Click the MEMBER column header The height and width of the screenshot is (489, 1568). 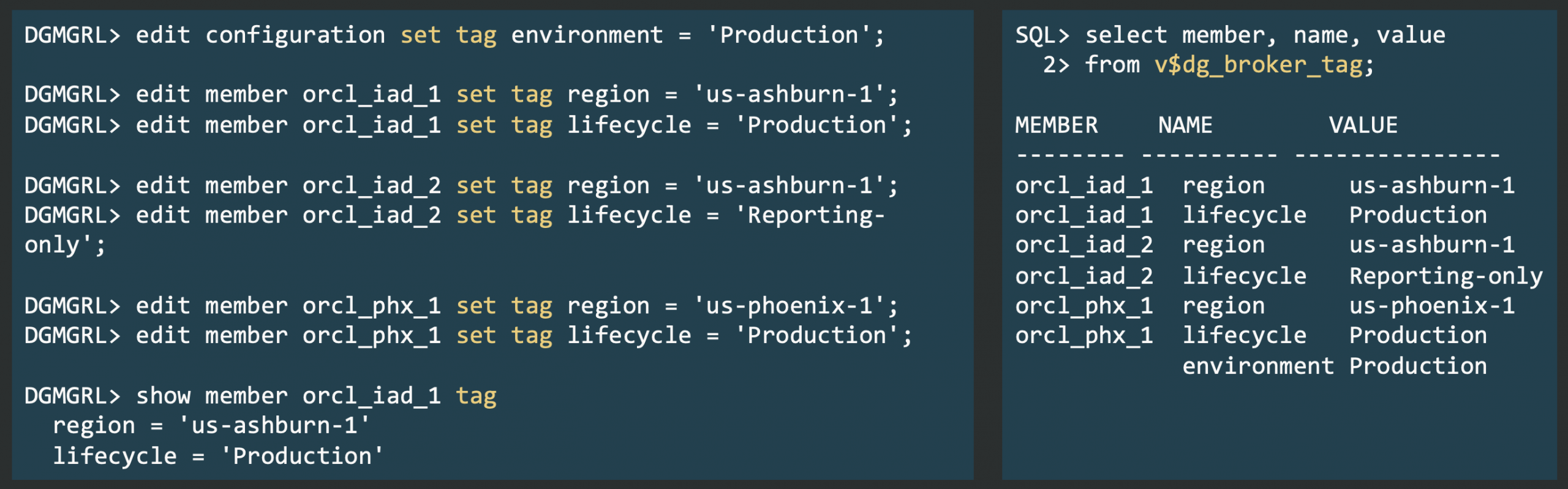1056,126
